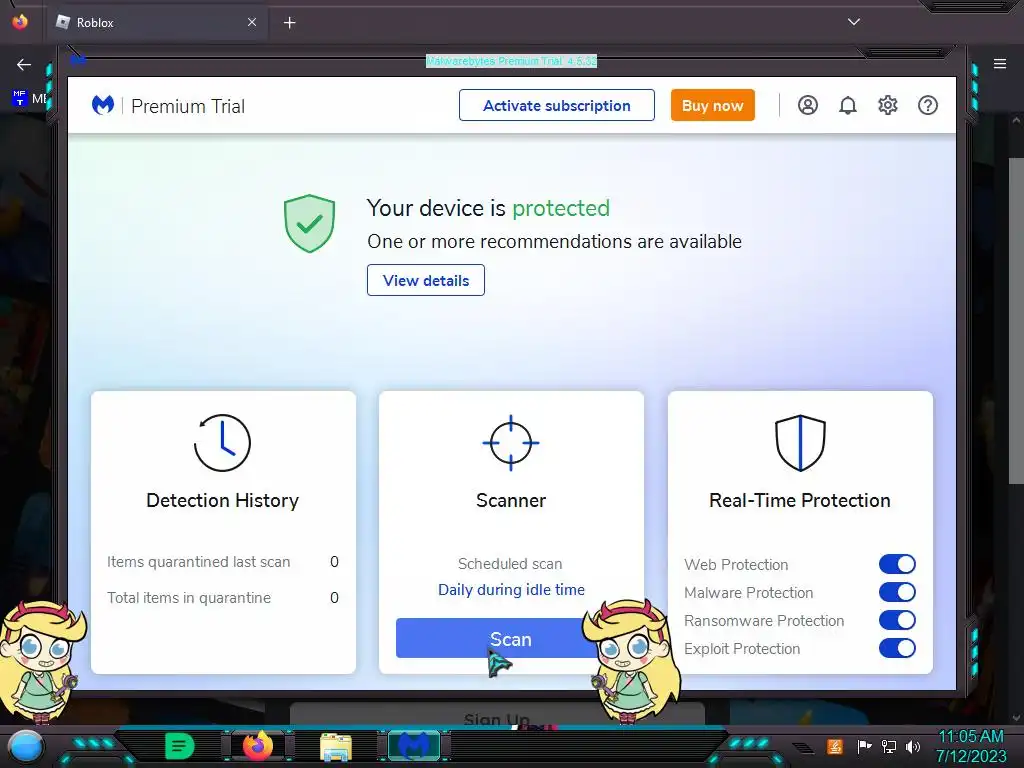Open the Scanner card title
The image size is (1024, 768).
pos(511,500)
